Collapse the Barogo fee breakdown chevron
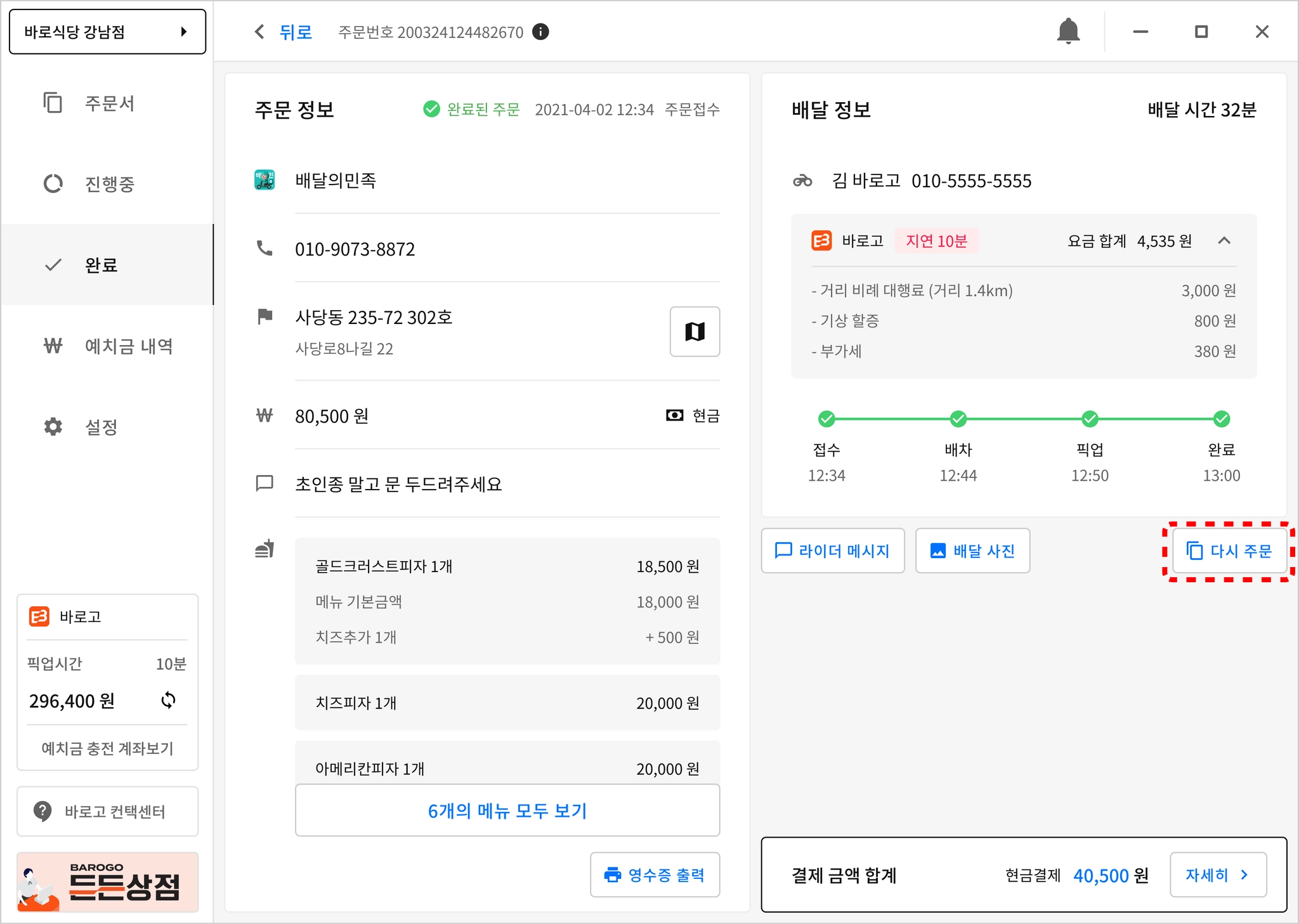The image size is (1299, 924). 1224,241
